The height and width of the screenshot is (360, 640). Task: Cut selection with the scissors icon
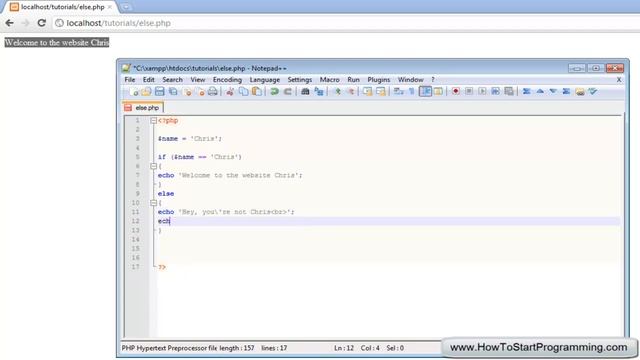click(x=230, y=92)
